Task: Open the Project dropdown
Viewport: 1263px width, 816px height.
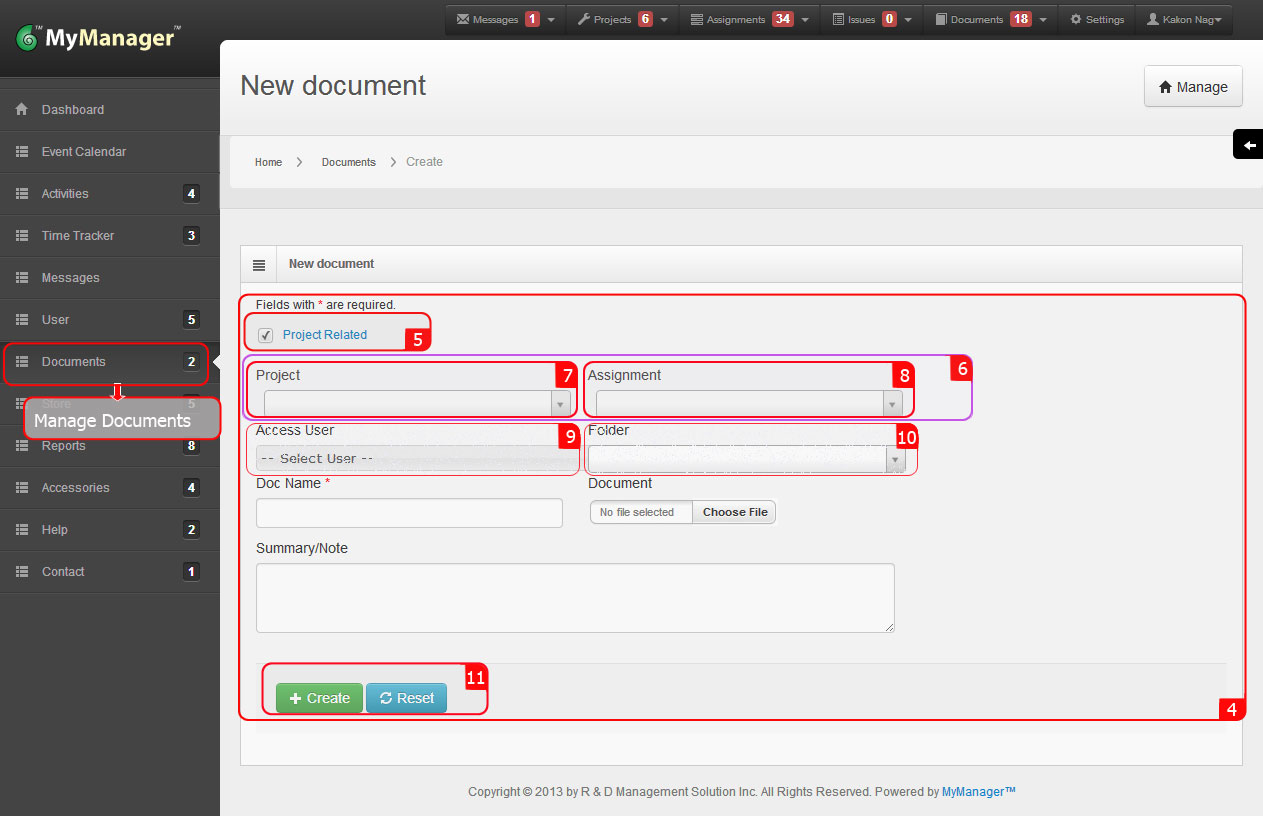Action: [x=558, y=403]
